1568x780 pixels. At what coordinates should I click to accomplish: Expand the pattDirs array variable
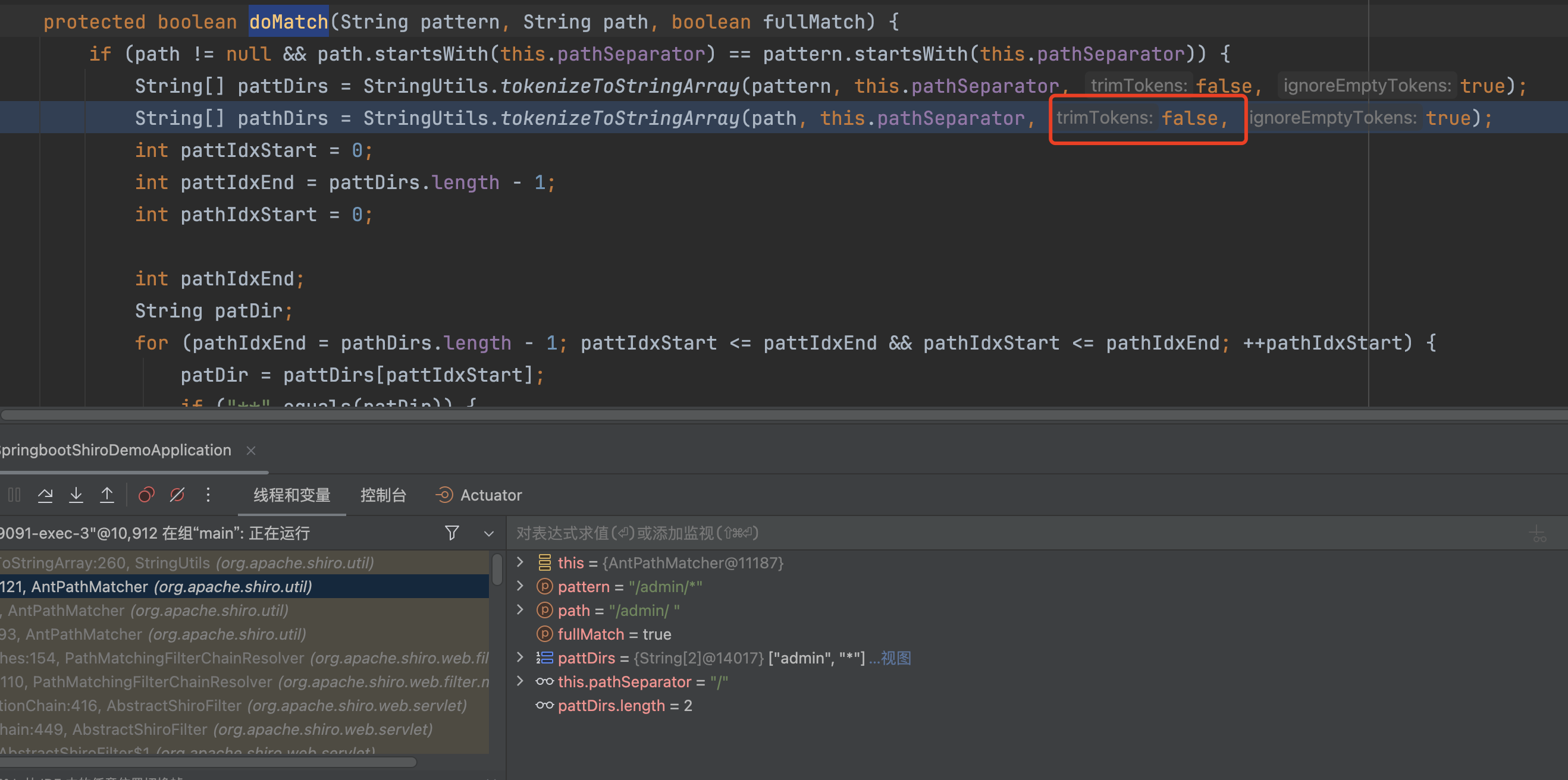pyautogui.click(x=520, y=657)
